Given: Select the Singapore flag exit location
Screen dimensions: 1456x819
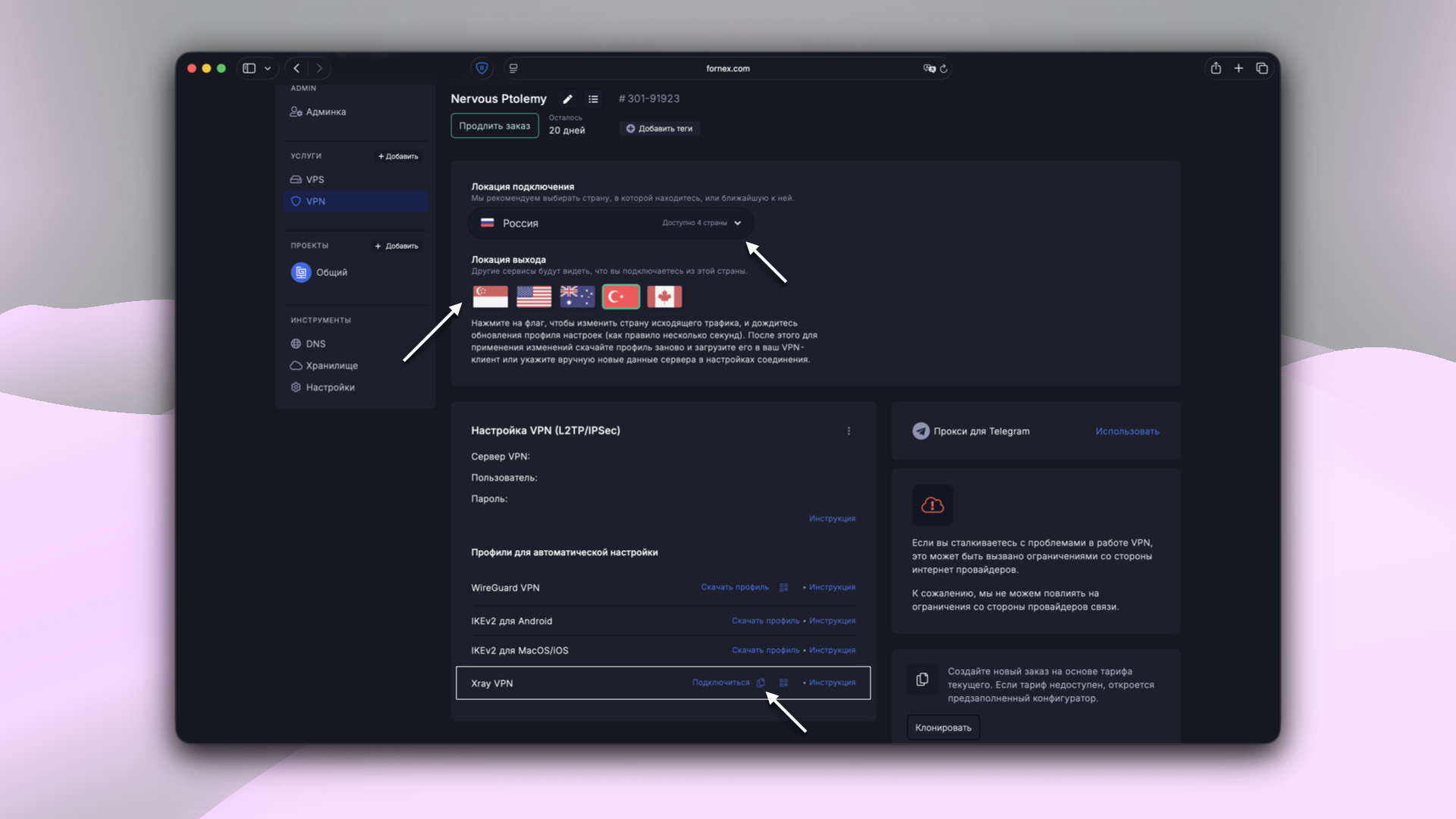Looking at the screenshot, I should 491,297.
